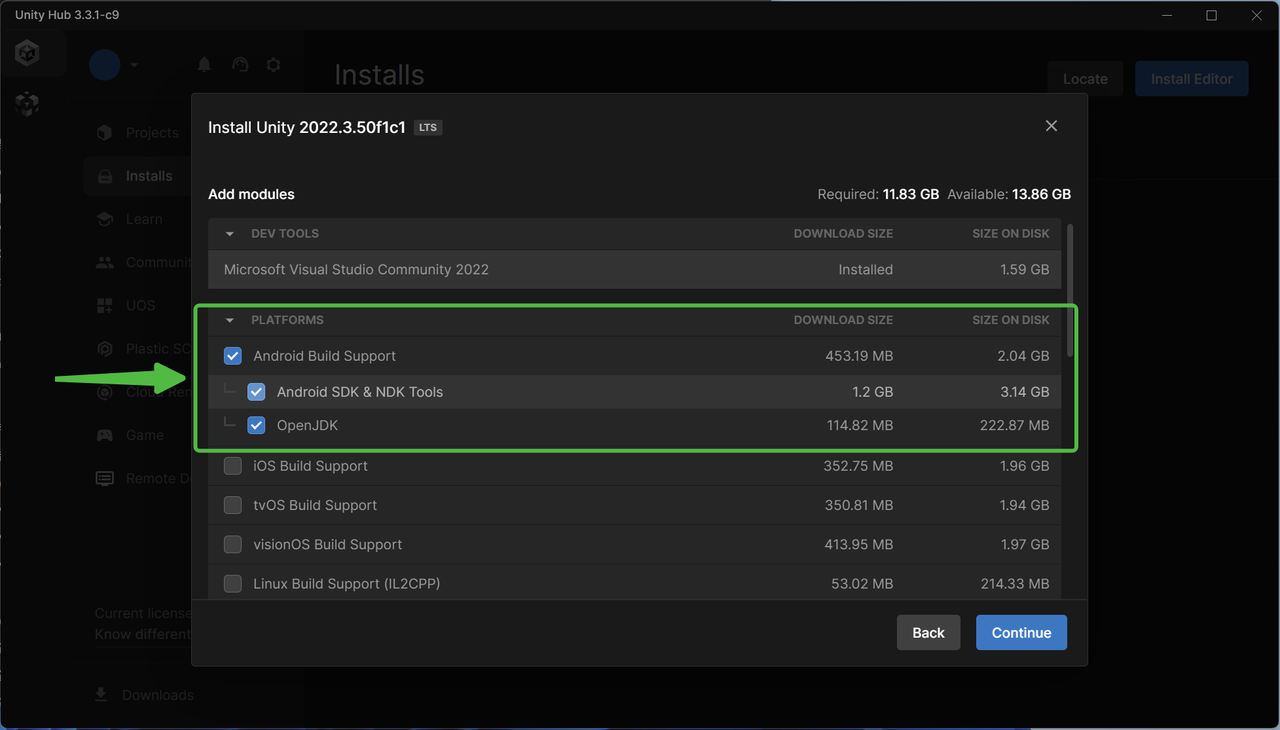Uncheck Android Build Support
The height and width of the screenshot is (730, 1280).
pos(232,355)
